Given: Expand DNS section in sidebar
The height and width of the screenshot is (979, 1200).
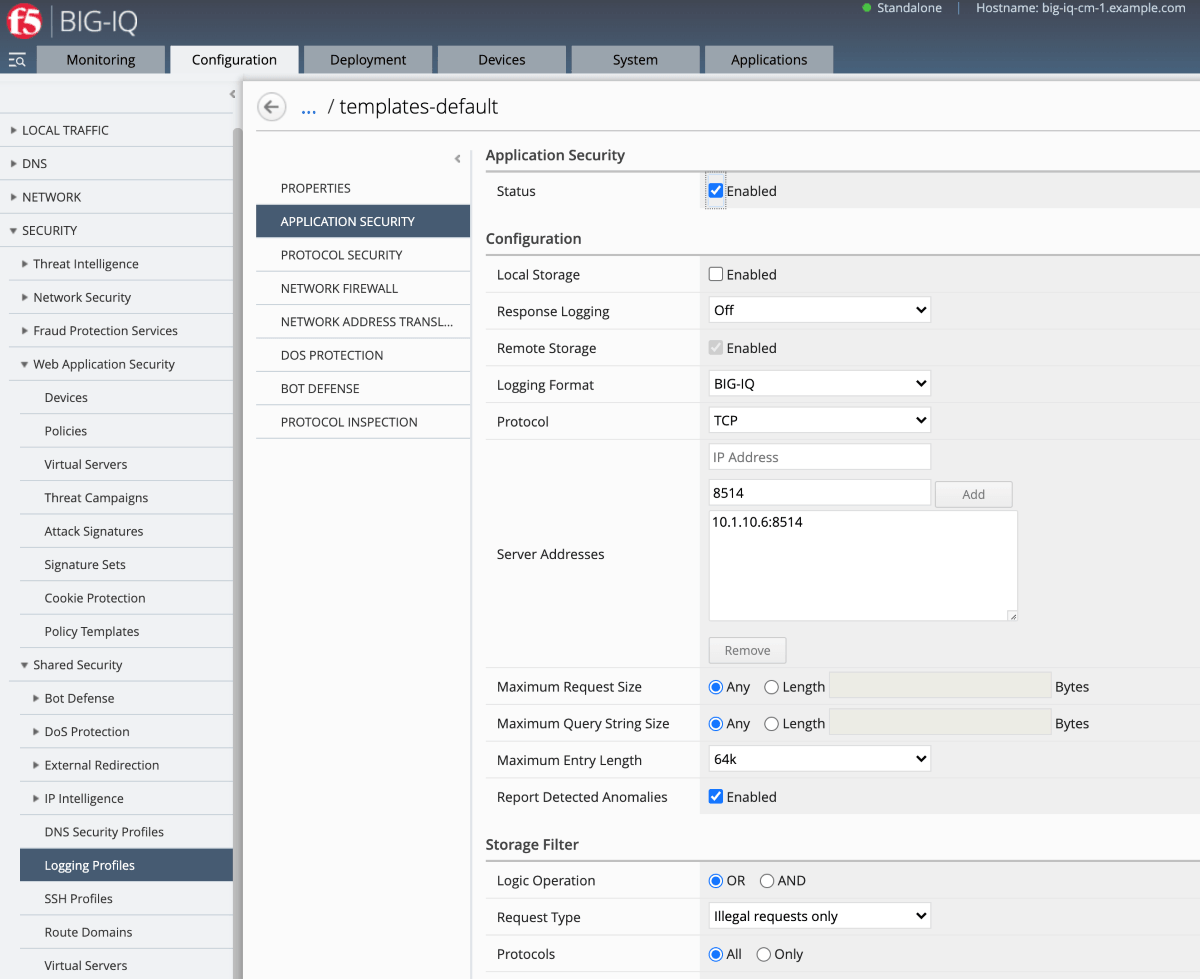Looking at the screenshot, I should tap(14, 163).
